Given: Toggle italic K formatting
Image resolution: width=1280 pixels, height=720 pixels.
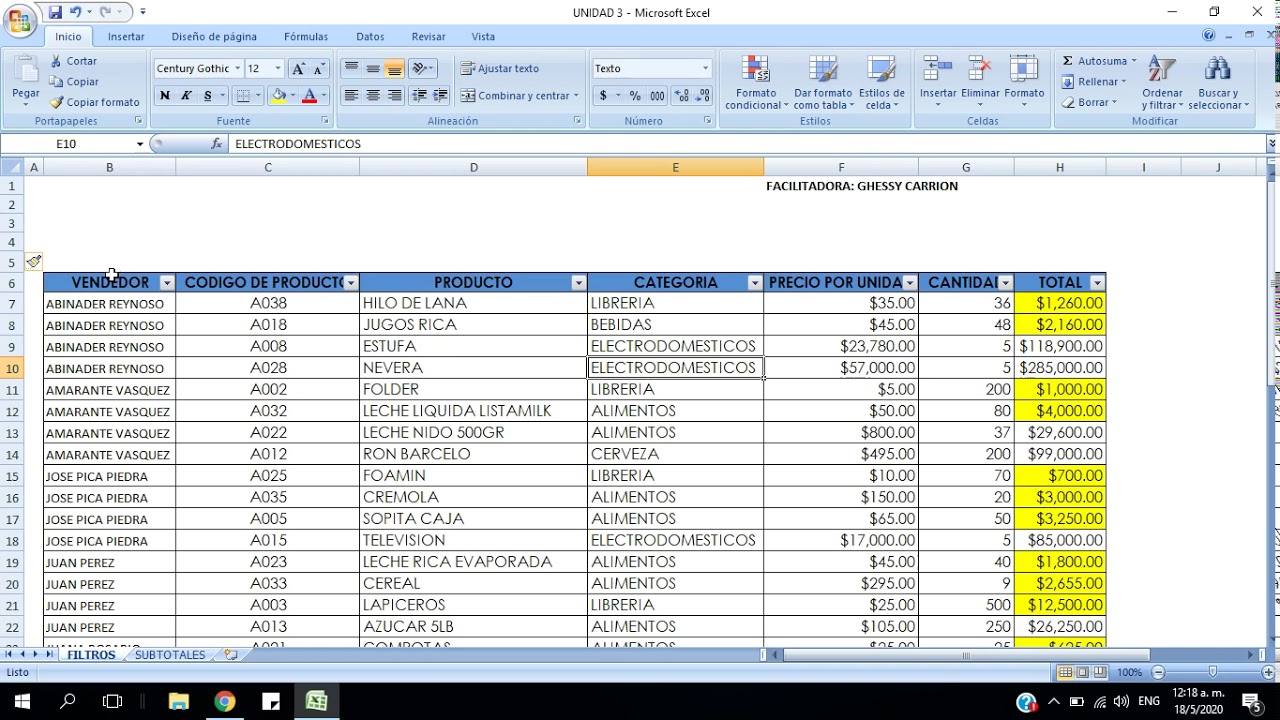Looking at the screenshot, I should (x=186, y=95).
